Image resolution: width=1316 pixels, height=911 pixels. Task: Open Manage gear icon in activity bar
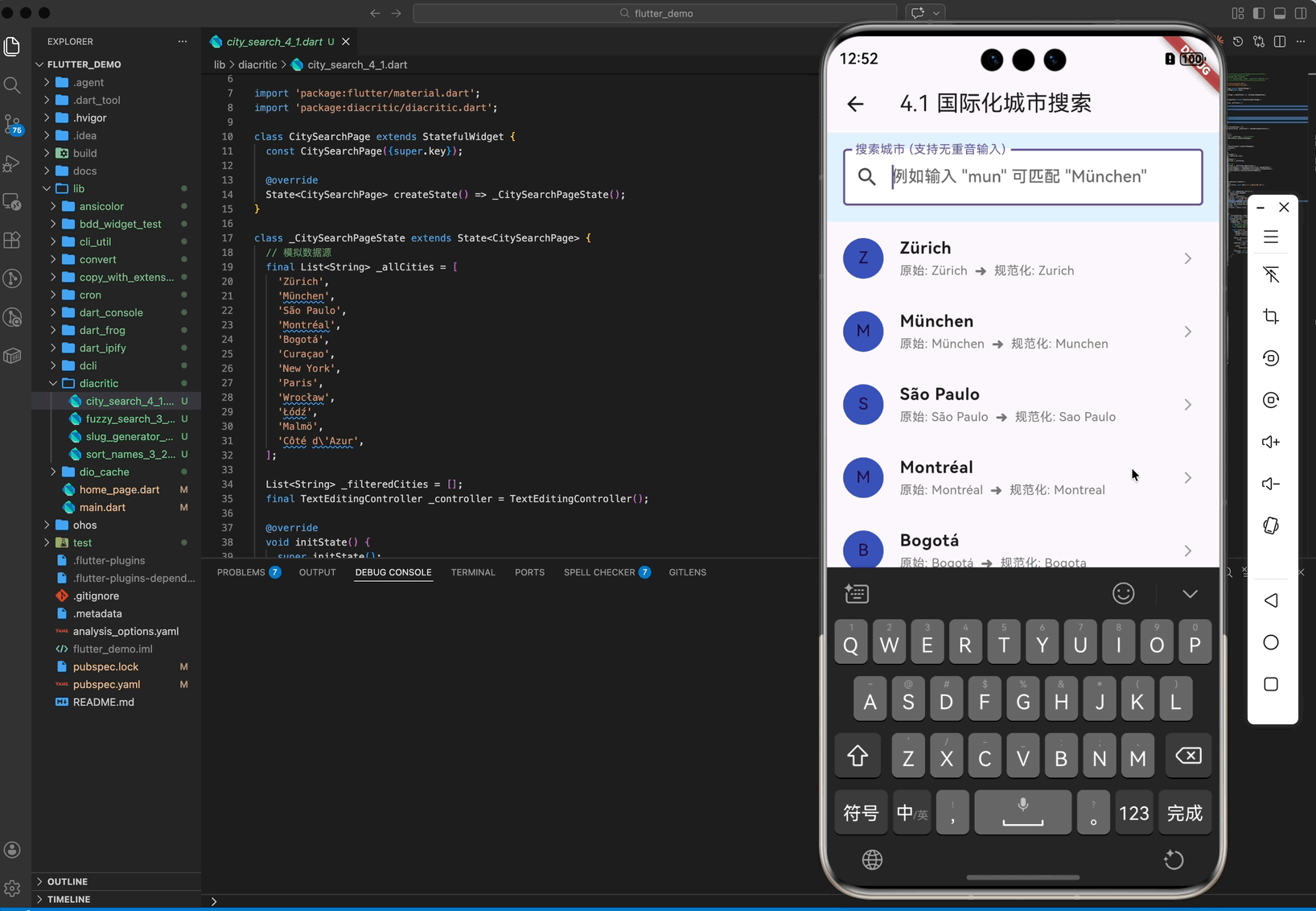point(12,888)
